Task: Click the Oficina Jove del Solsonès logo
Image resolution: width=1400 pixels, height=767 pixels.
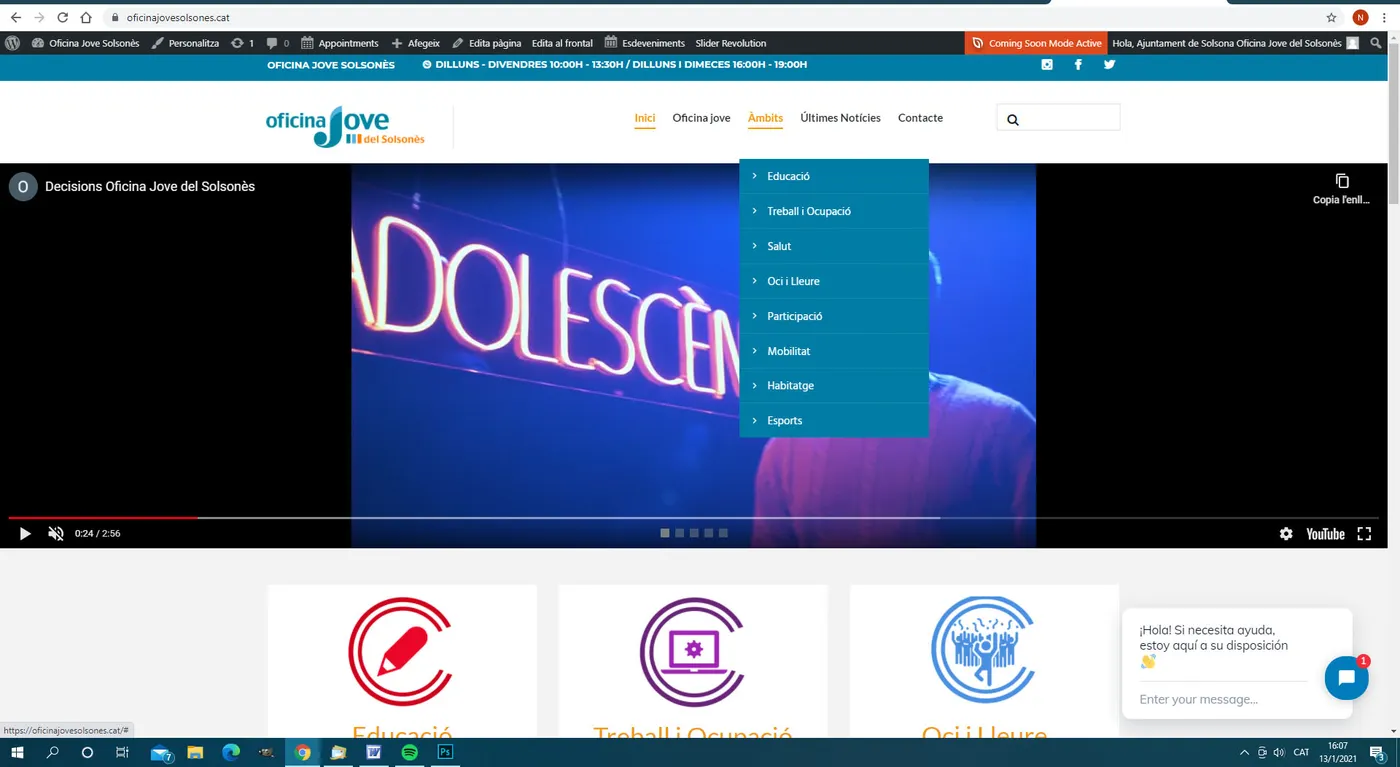Action: click(x=345, y=127)
